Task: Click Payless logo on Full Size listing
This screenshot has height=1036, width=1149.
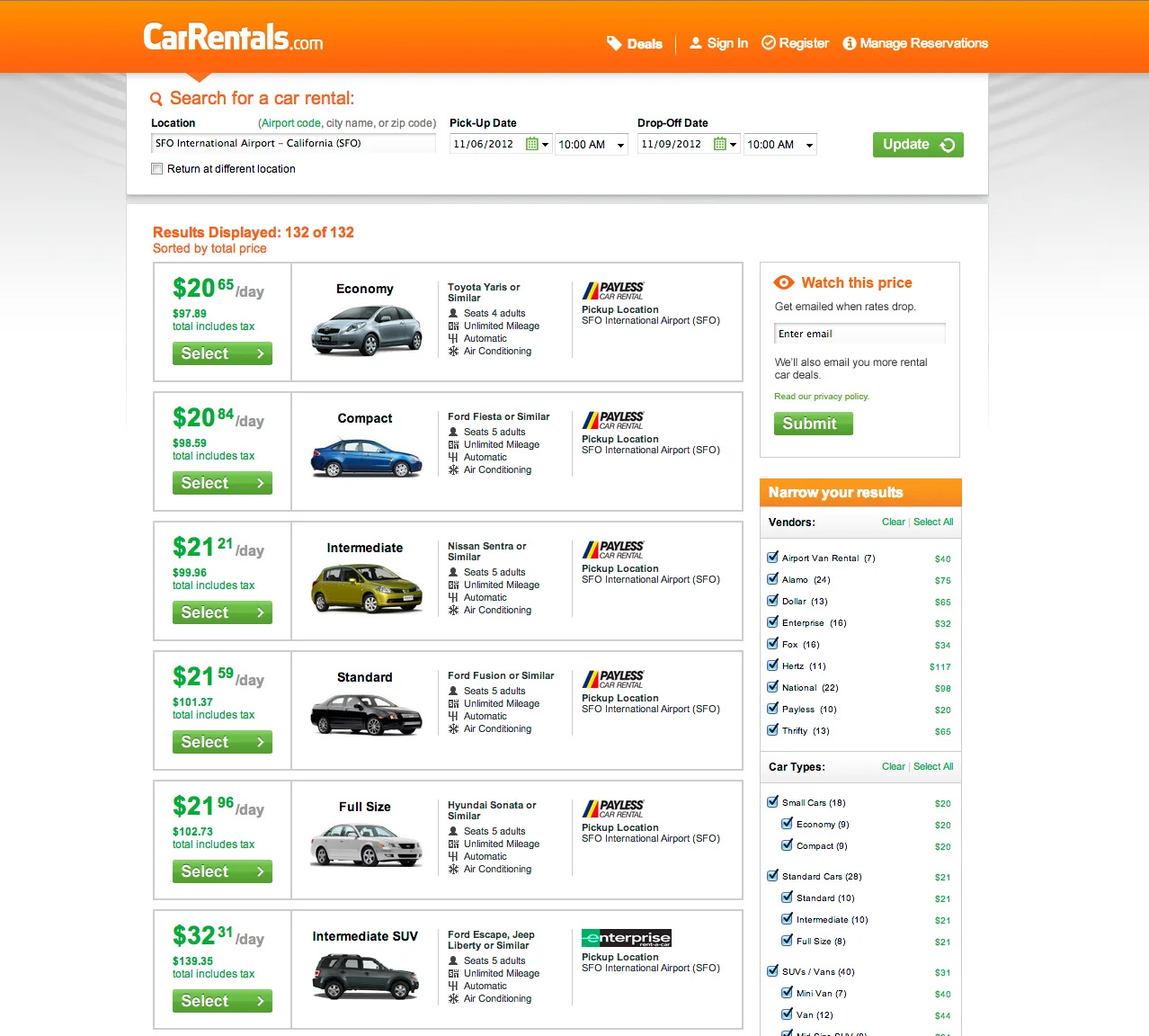Action: click(613, 808)
